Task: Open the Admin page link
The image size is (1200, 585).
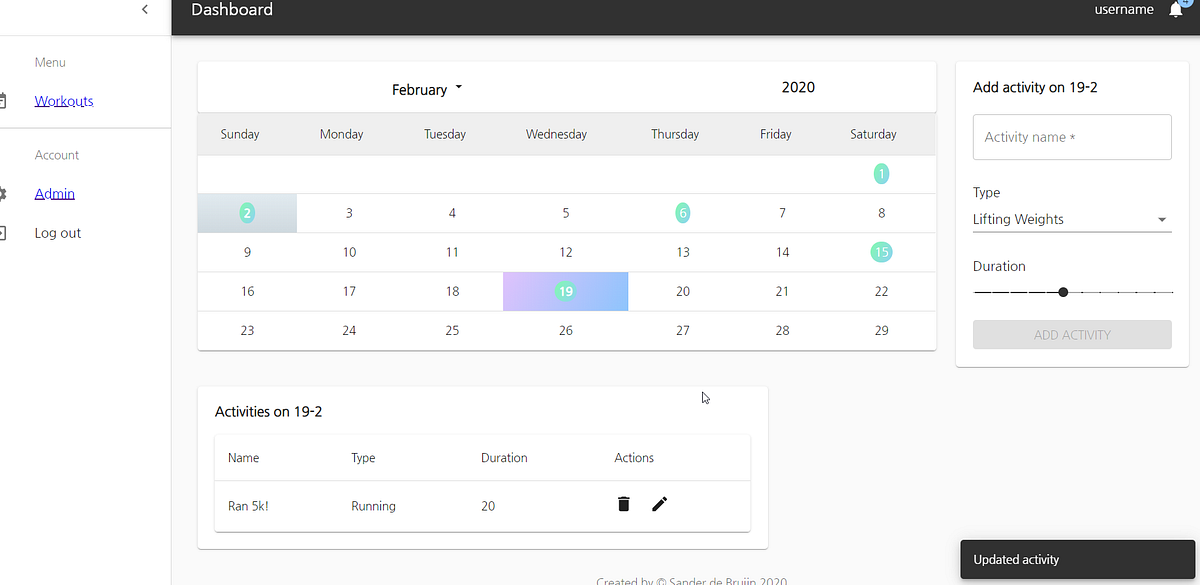Action: point(54,193)
